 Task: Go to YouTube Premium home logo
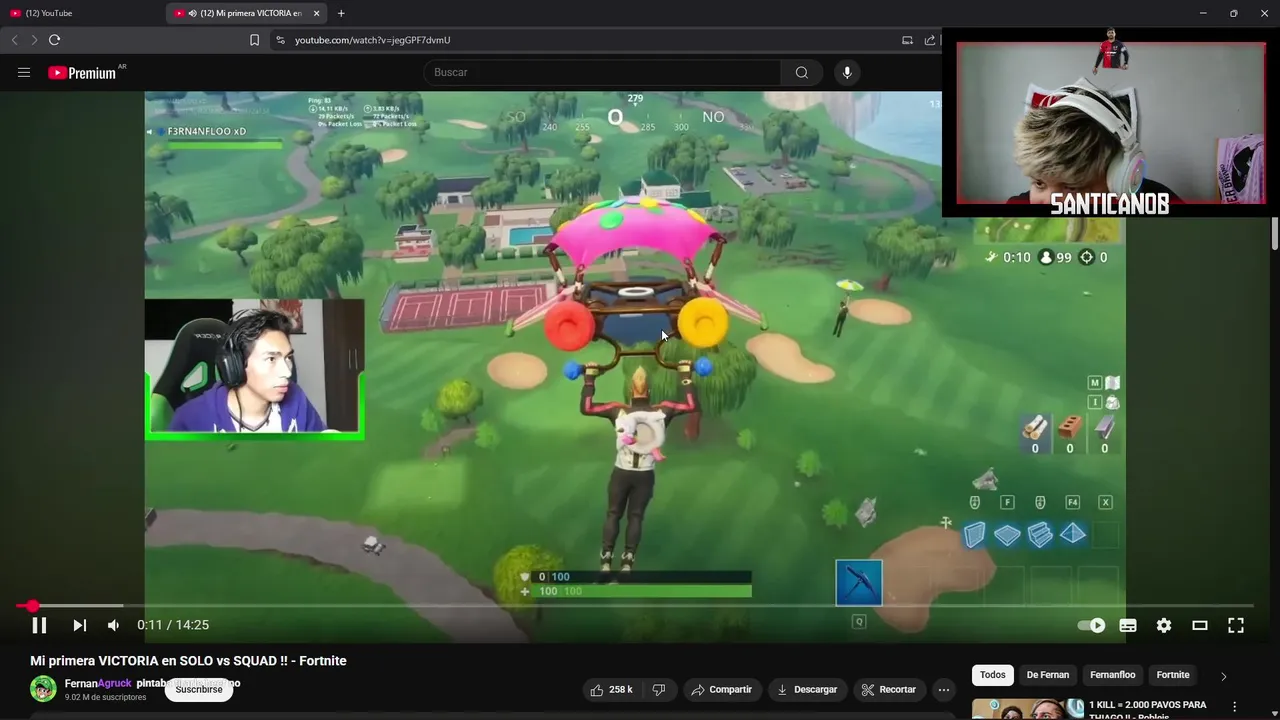pyautogui.click(x=83, y=73)
